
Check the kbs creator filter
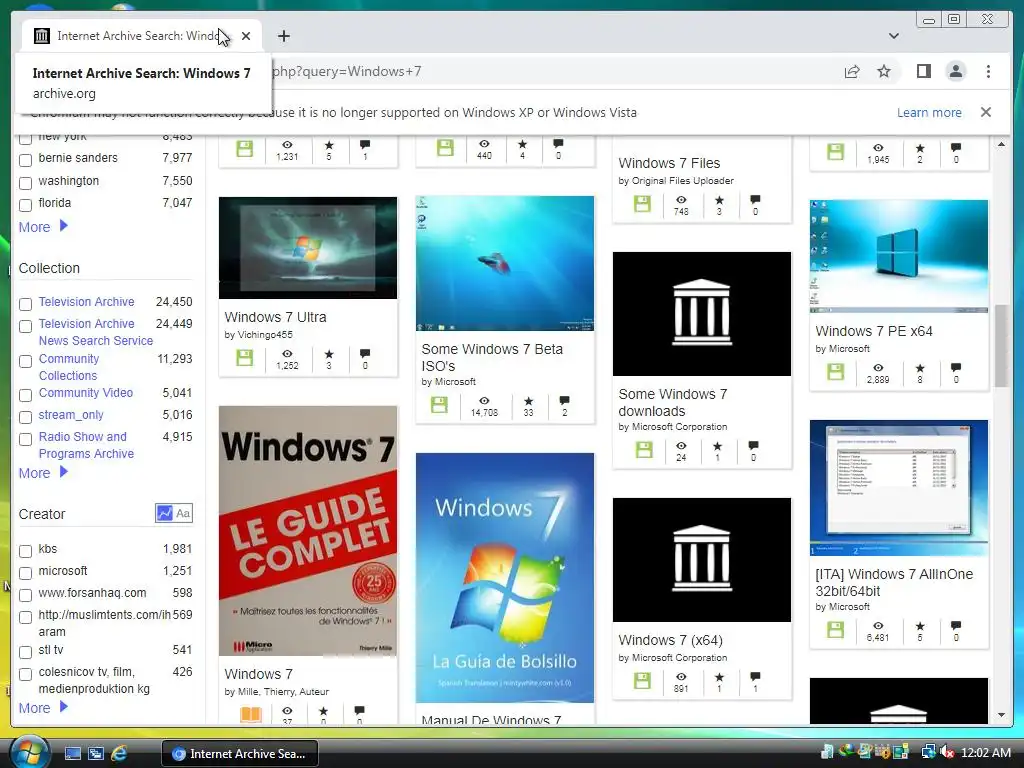coord(25,551)
